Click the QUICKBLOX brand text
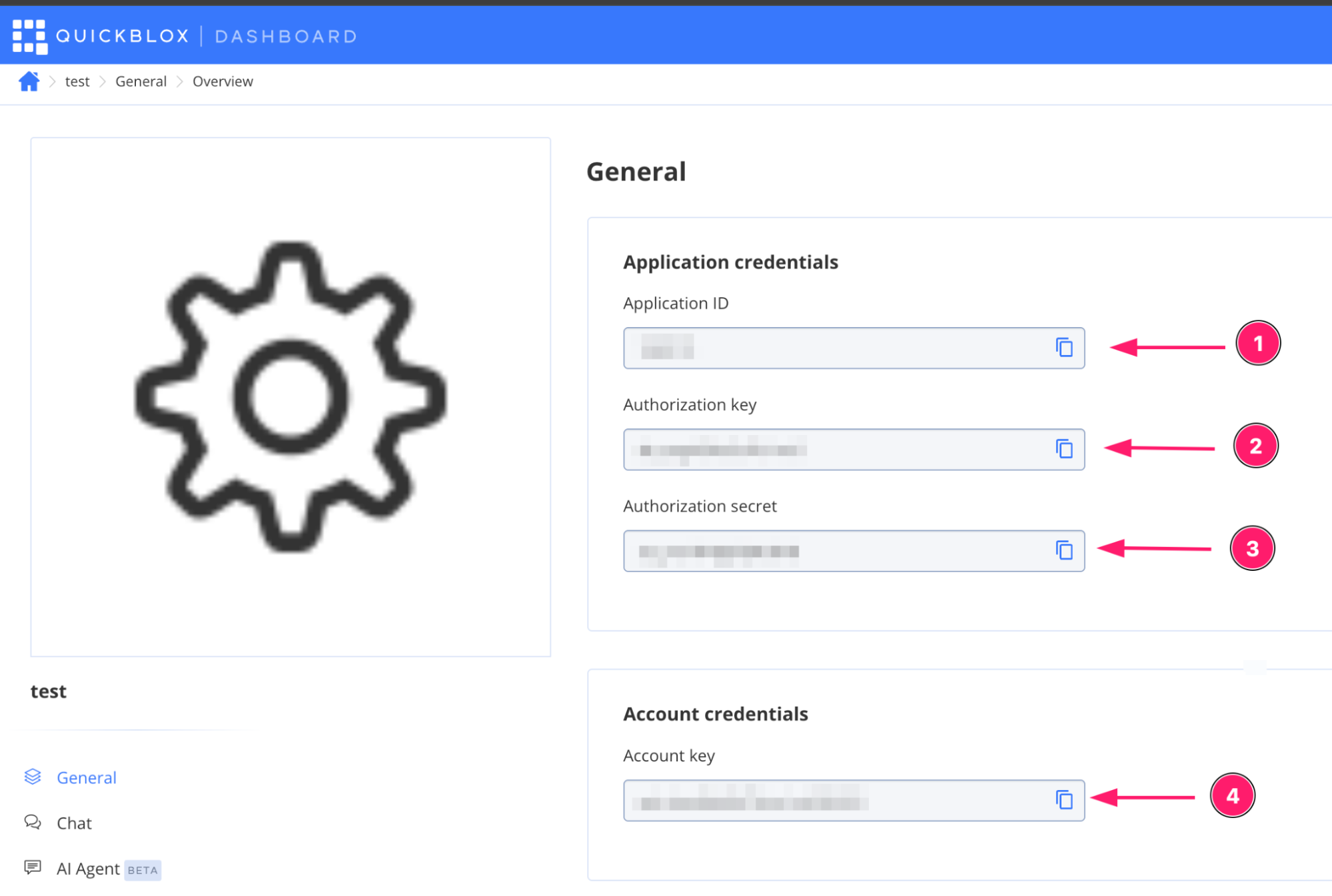Image resolution: width=1332 pixels, height=896 pixels. (x=123, y=36)
